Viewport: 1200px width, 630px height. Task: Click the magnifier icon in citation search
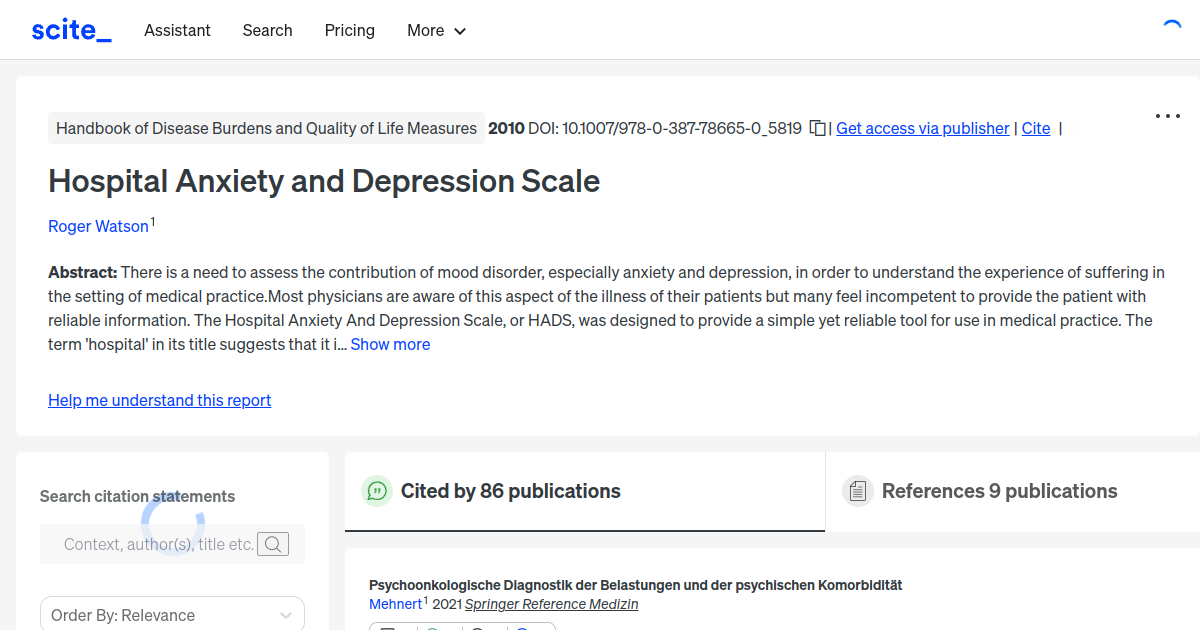pyautogui.click(x=273, y=544)
